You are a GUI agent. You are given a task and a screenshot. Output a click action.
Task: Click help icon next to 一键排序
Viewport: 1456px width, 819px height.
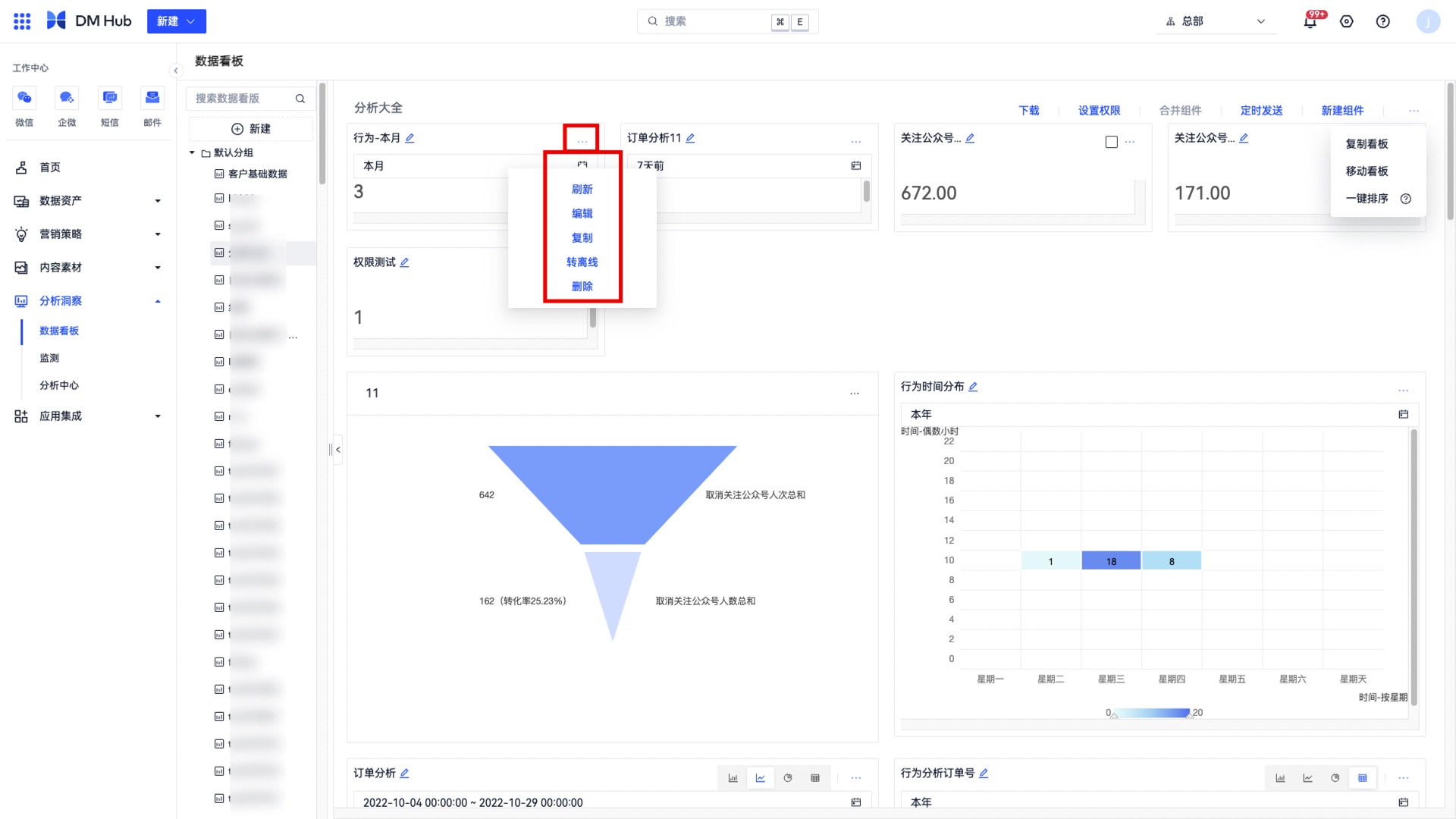[1406, 199]
